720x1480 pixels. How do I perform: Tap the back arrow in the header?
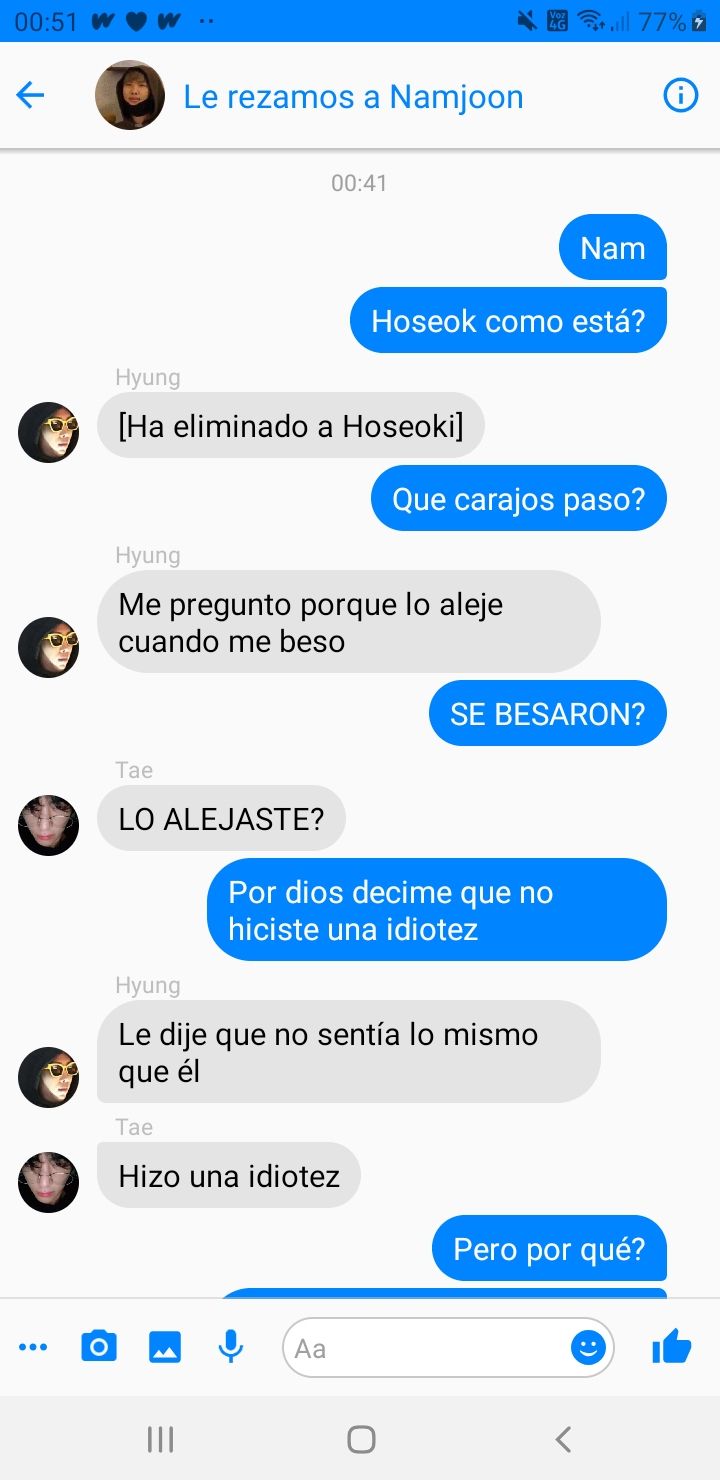[x=31, y=96]
